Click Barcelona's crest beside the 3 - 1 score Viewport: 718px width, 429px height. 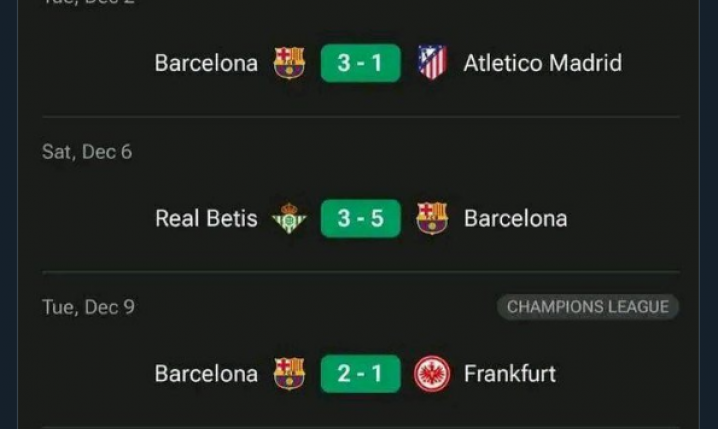(x=289, y=63)
